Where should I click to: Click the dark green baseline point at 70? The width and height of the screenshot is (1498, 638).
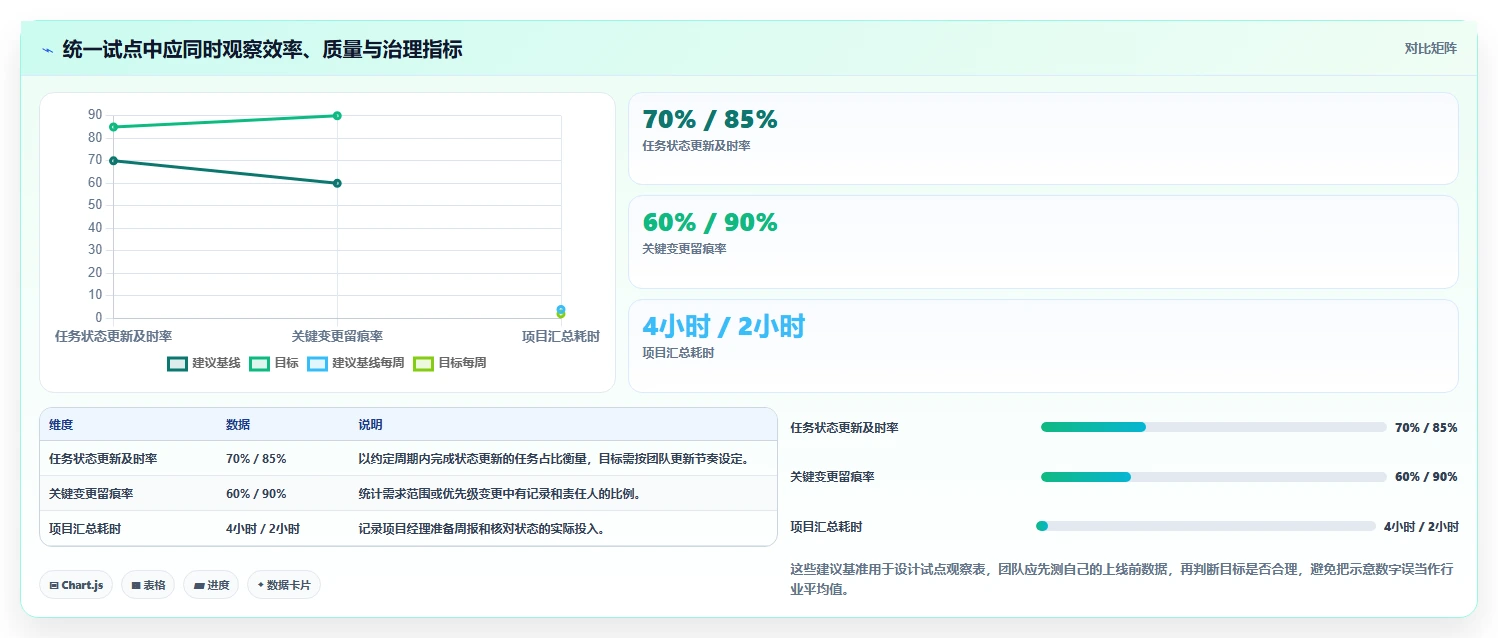113,161
